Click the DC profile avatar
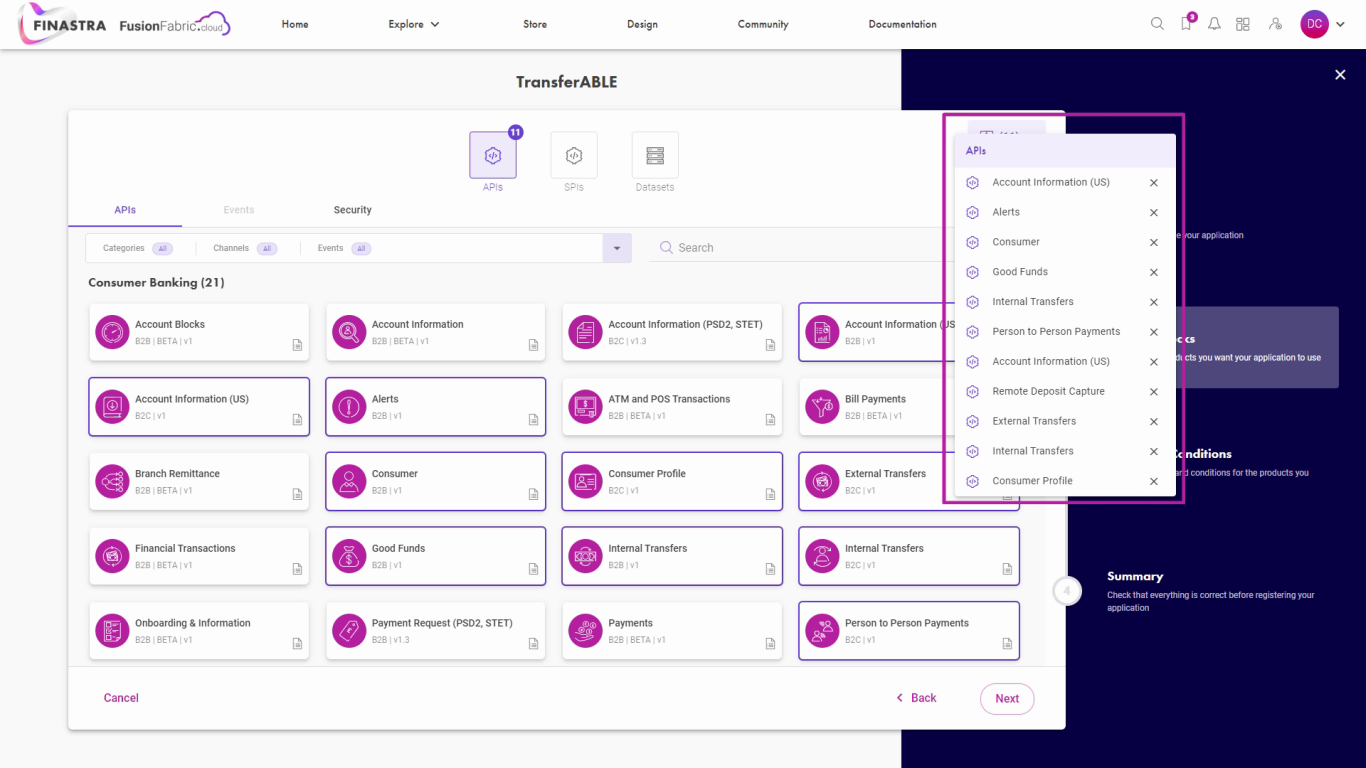Image resolution: width=1366 pixels, height=768 pixels. (x=1314, y=24)
